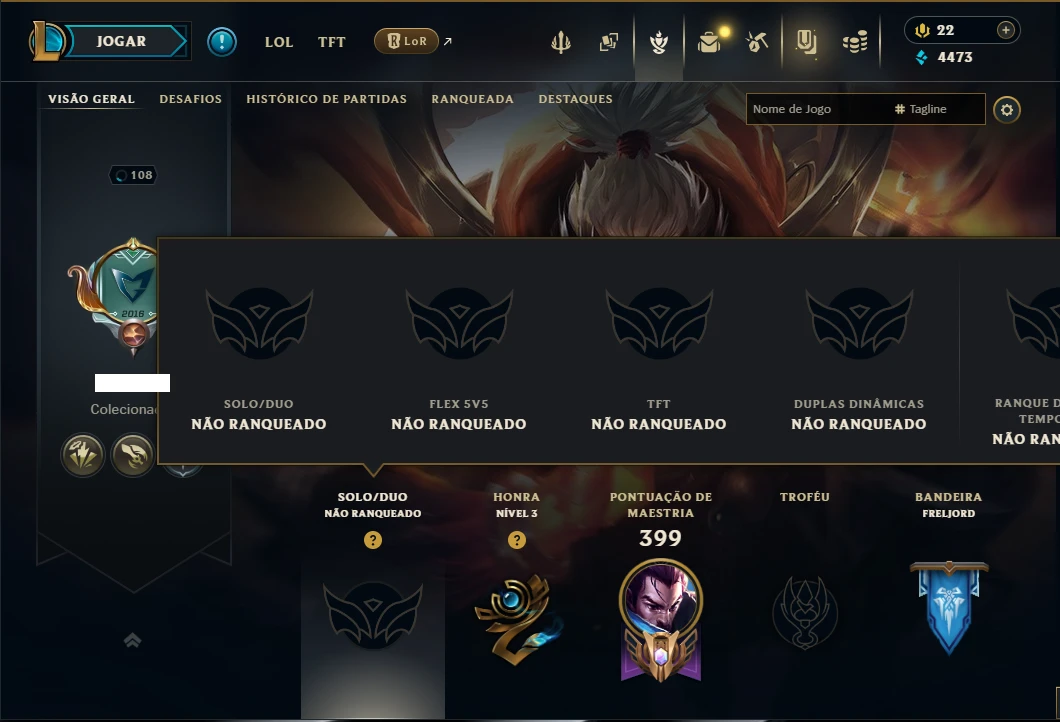1060x722 pixels.
Task: Open profile settings gear icon
Action: click(x=1007, y=110)
